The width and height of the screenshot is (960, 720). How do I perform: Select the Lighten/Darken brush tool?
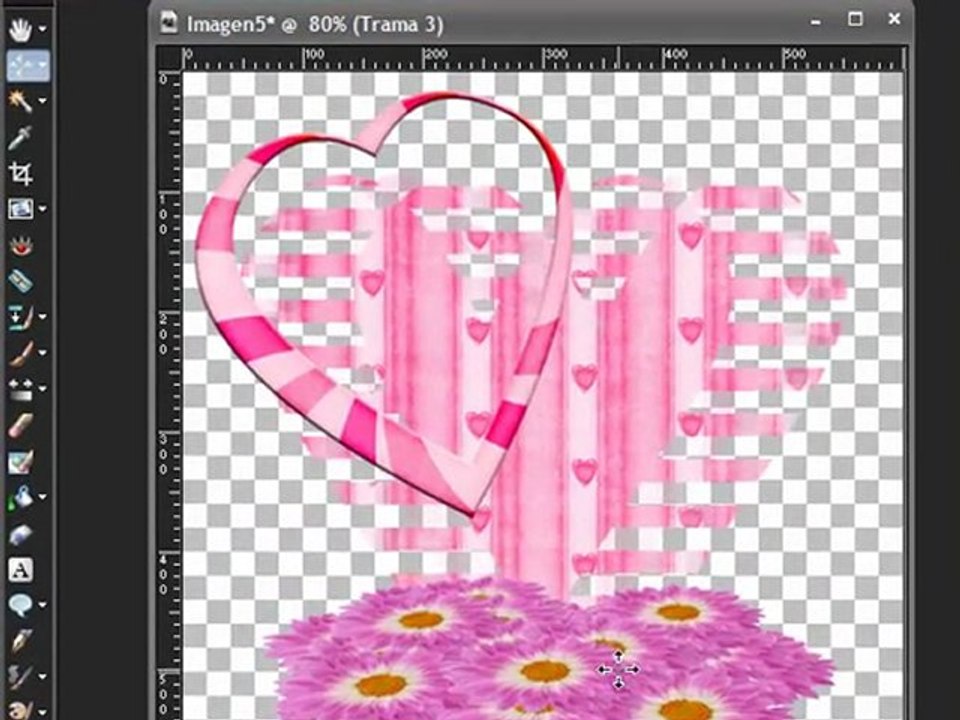coord(20,389)
